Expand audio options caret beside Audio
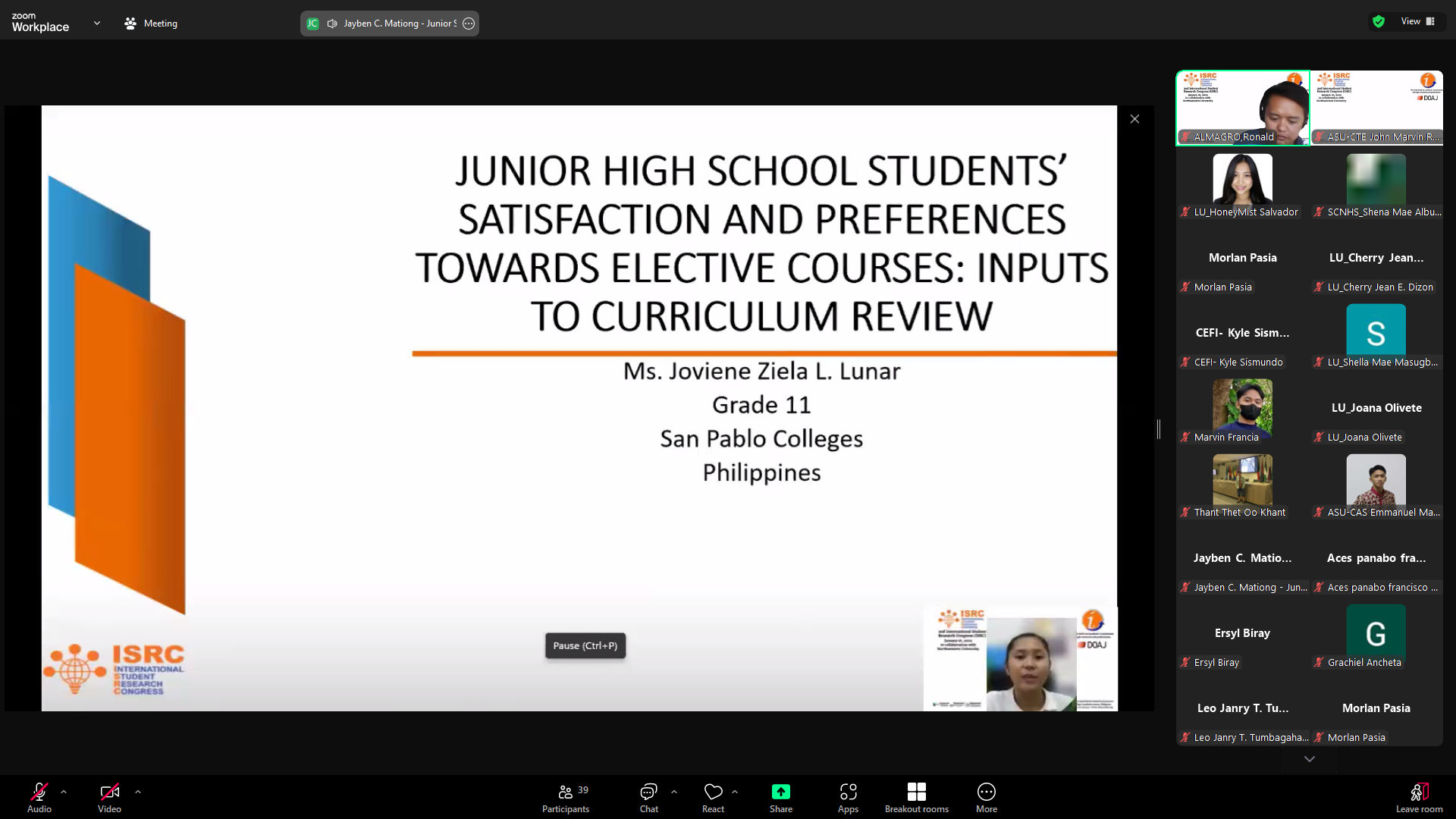The width and height of the screenshot is (1456, 819). [x=64, y=792]
